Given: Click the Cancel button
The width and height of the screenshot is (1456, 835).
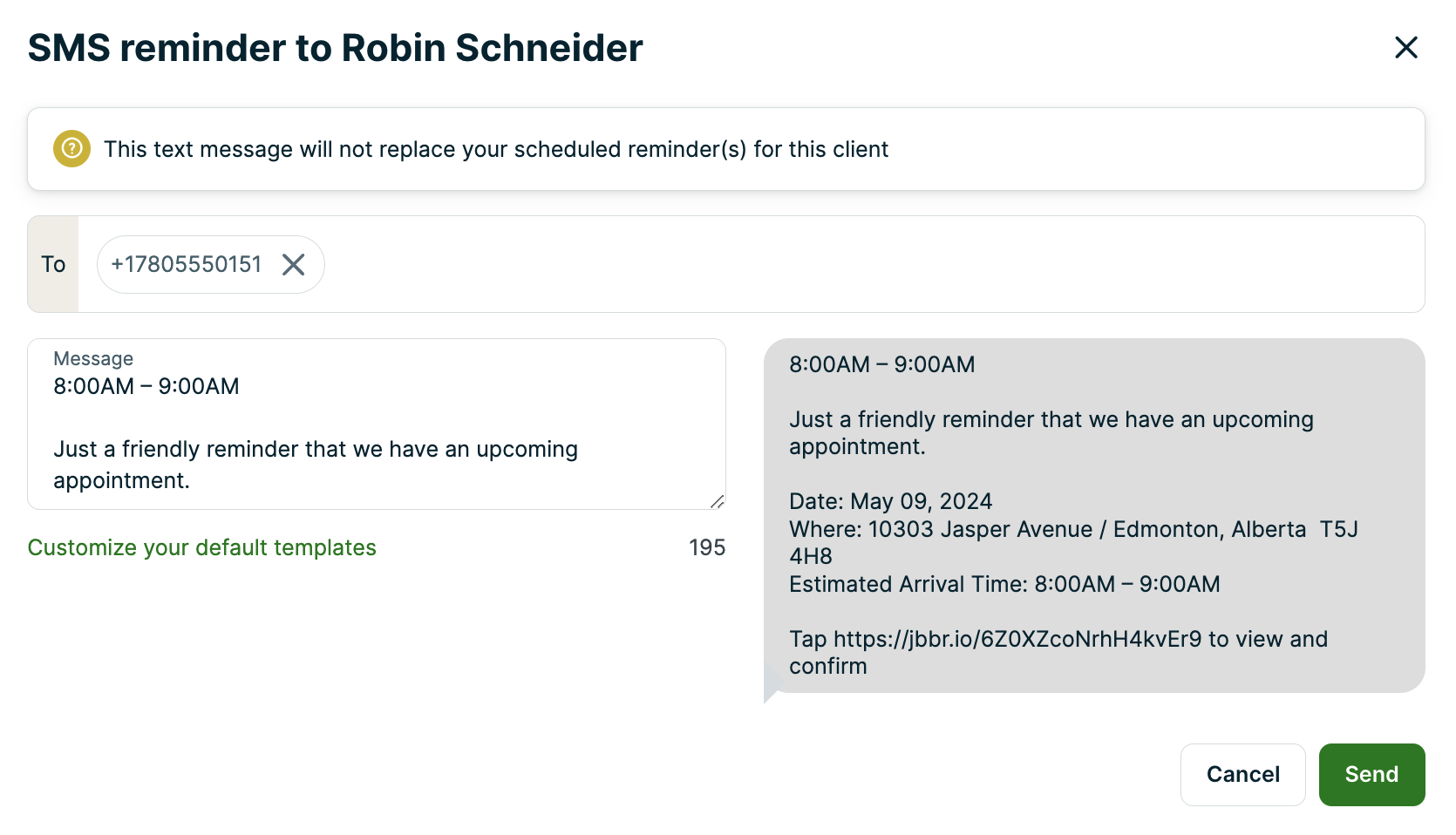Looking at the screenshot, I should click(x=1242, y=774).
